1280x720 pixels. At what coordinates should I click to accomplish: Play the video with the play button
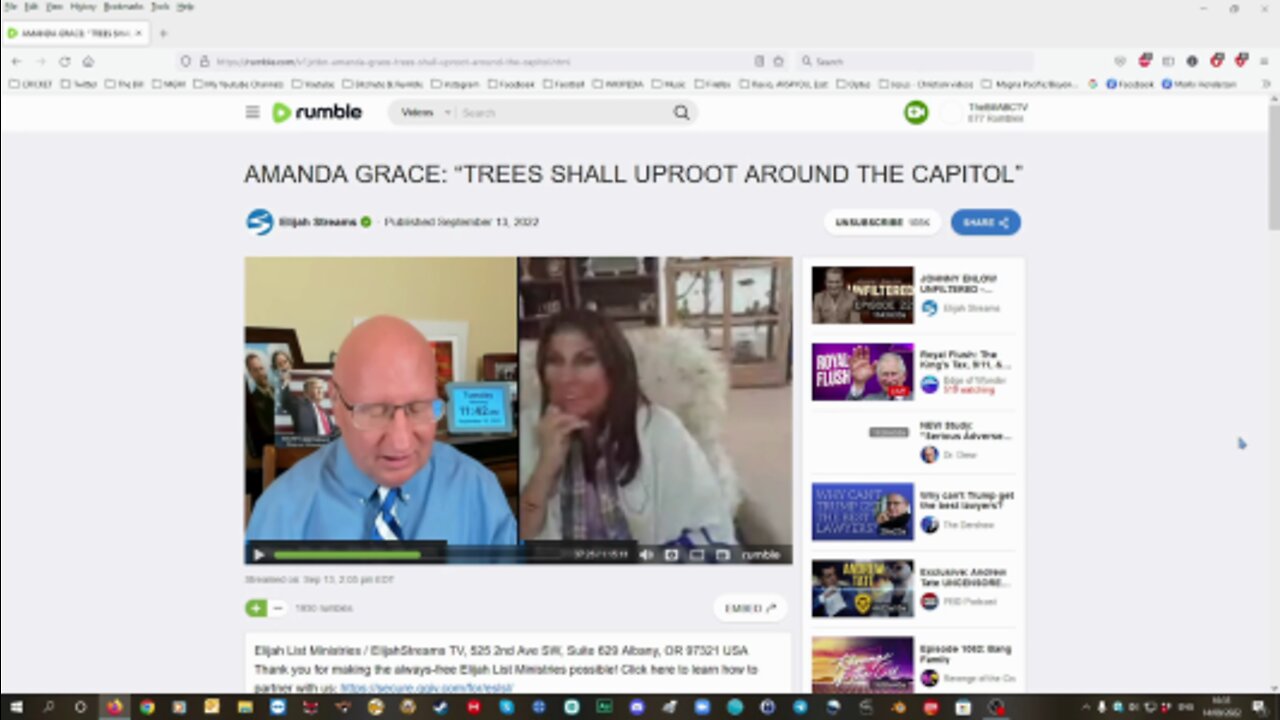pyautogui.click(x=258, y=554)
